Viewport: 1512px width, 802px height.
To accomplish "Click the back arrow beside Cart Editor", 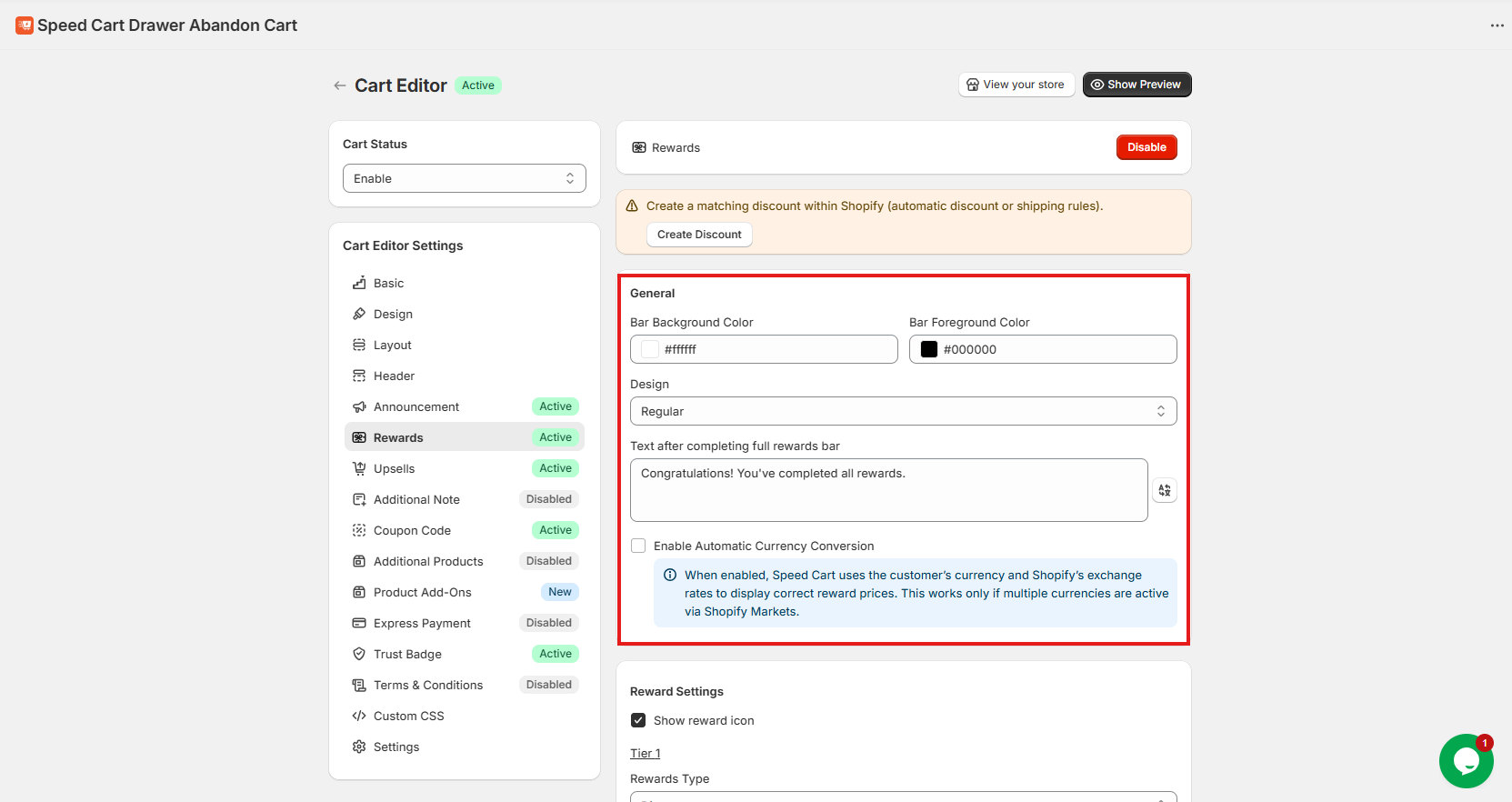I will click(340, 85).
